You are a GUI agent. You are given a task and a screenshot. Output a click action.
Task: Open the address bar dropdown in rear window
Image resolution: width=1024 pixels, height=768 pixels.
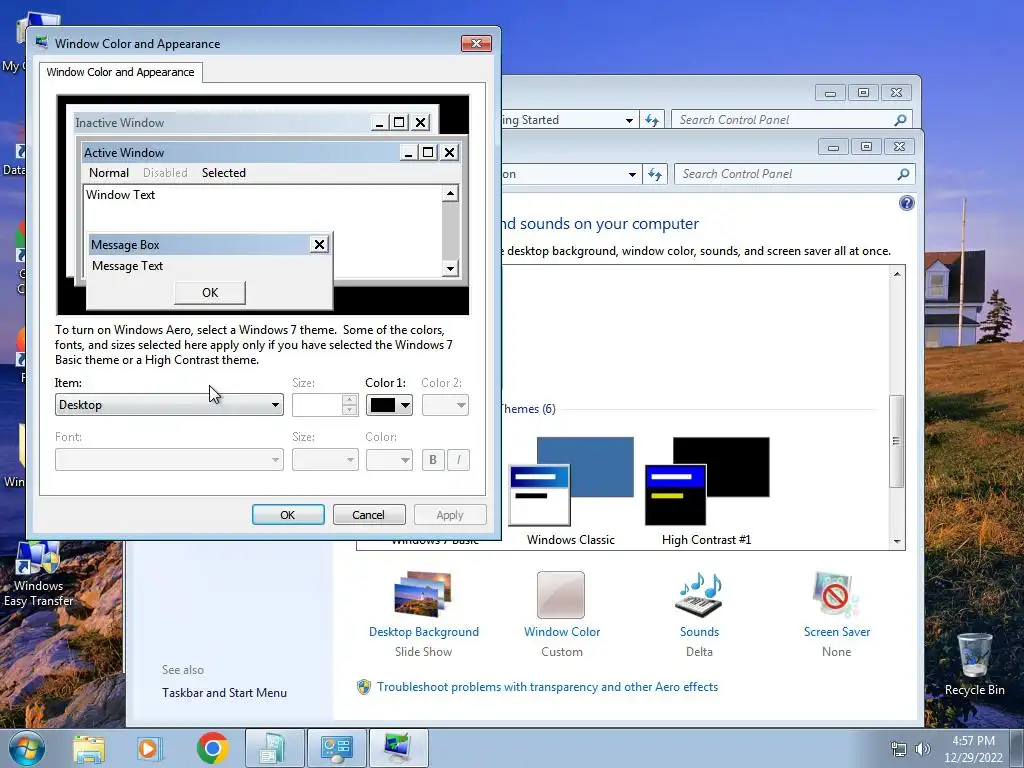click(629, 120)
